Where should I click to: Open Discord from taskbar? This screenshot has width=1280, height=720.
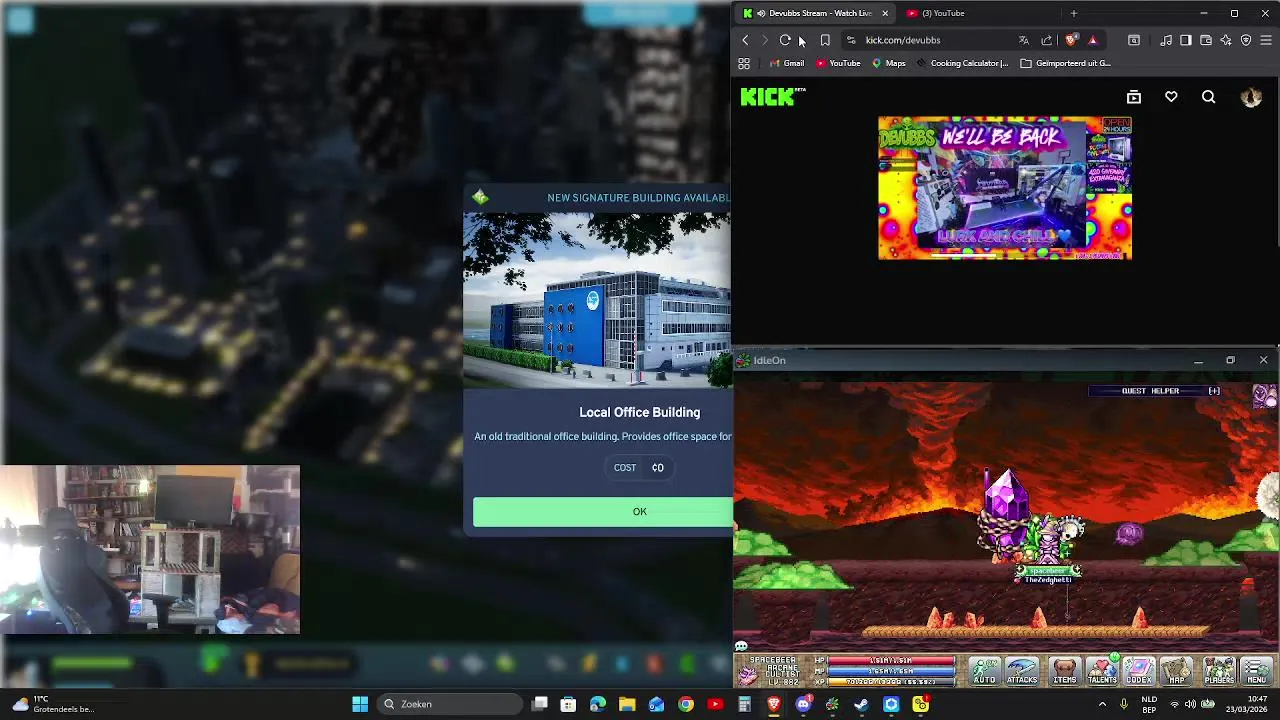click(x=803, y=704)
